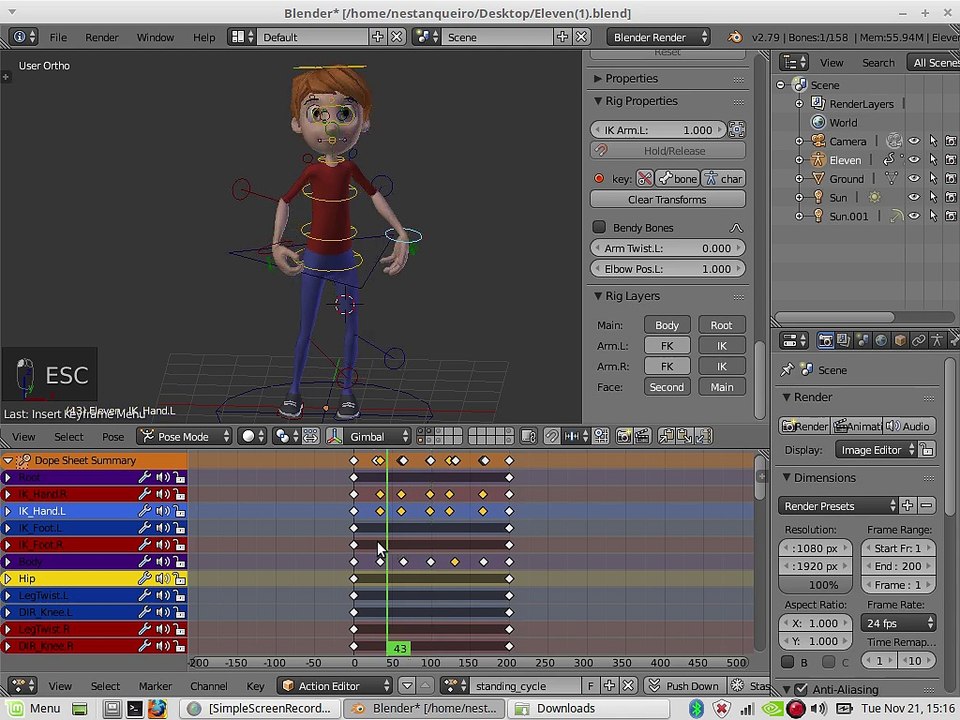This screenshot has height=720, width=960.
Task: Toggle lock on Hip channel
Action: 179,578
